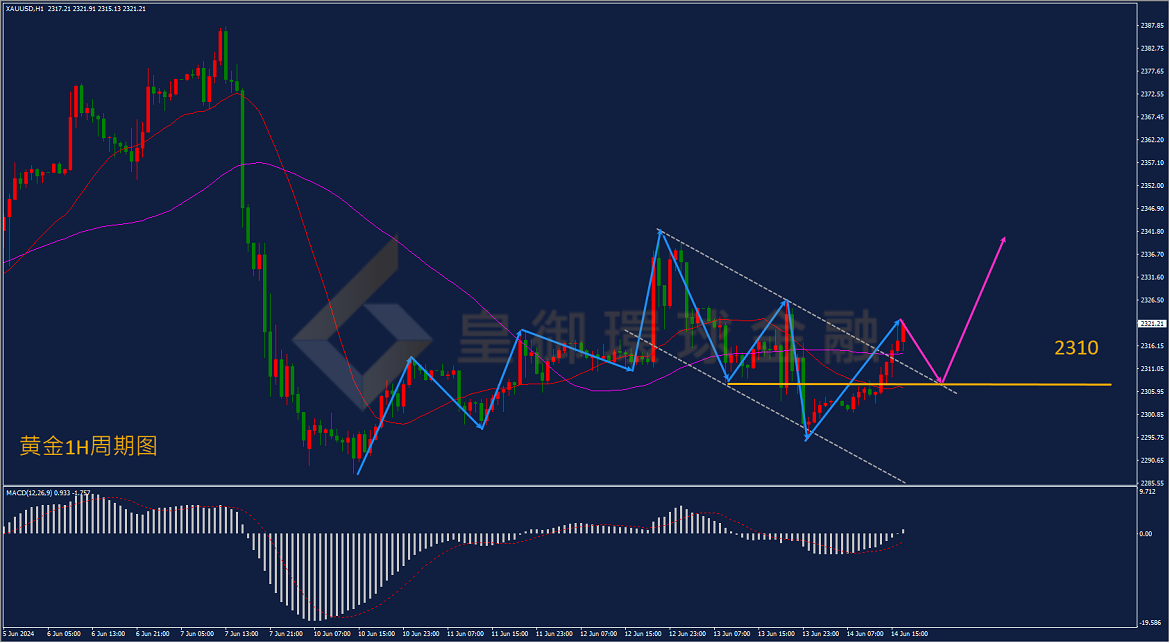1170x643 pixels.
Task: Click the 2387.85 price axis label
Action: pos(1152,25)
